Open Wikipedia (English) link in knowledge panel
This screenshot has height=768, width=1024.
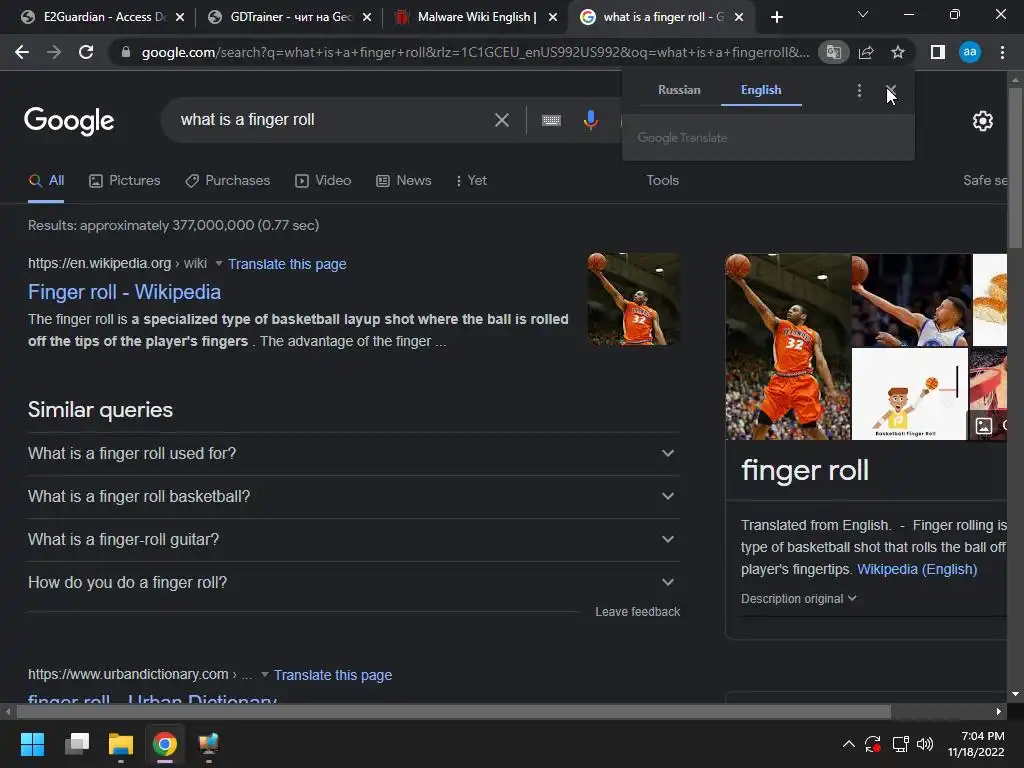917,569
